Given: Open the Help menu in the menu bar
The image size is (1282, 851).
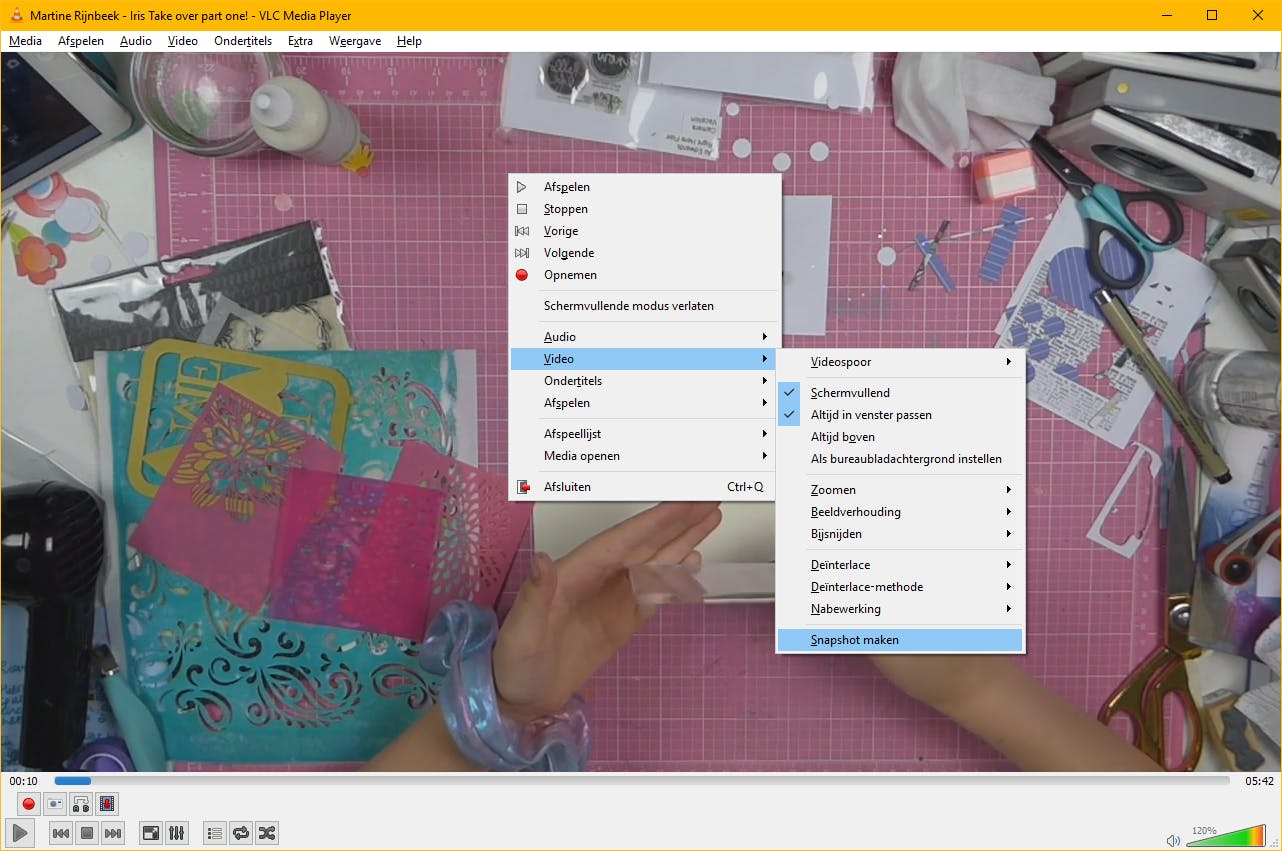Looking at the screenshot, I should [x=409, y=41].
